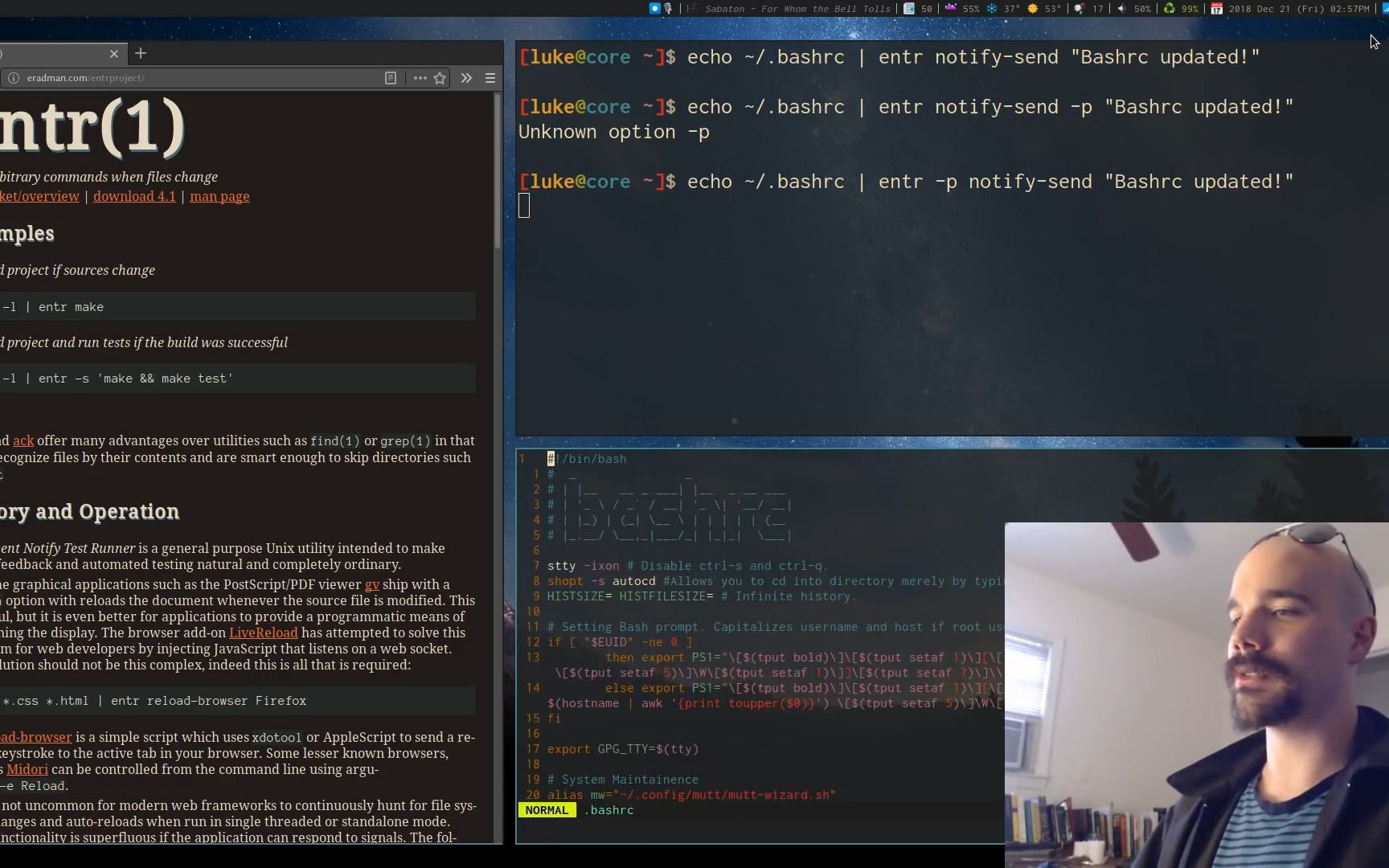Click the date and time 02:57PM text

(x=1299, y=9)
